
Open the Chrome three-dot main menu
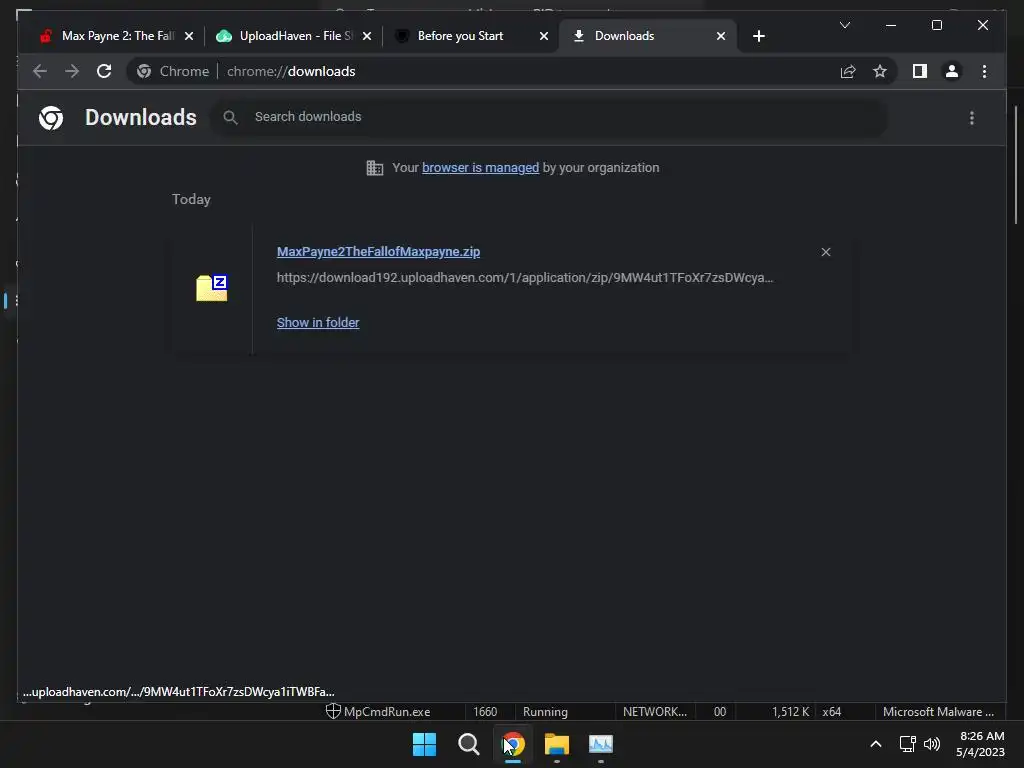(984, 71)
